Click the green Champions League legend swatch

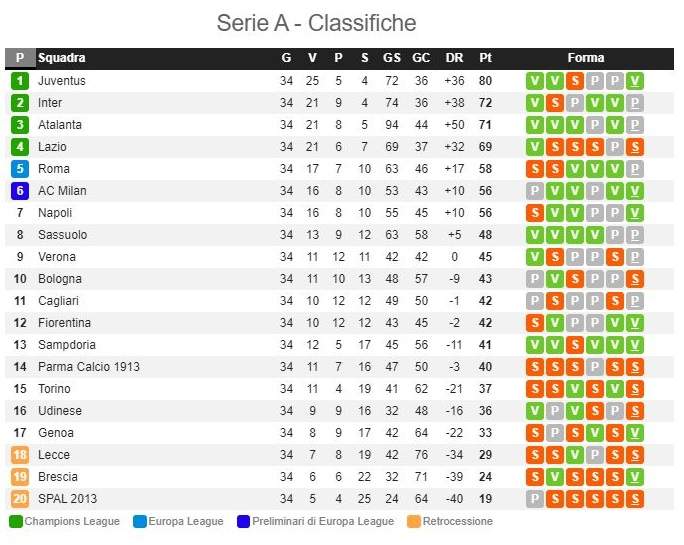15,521
